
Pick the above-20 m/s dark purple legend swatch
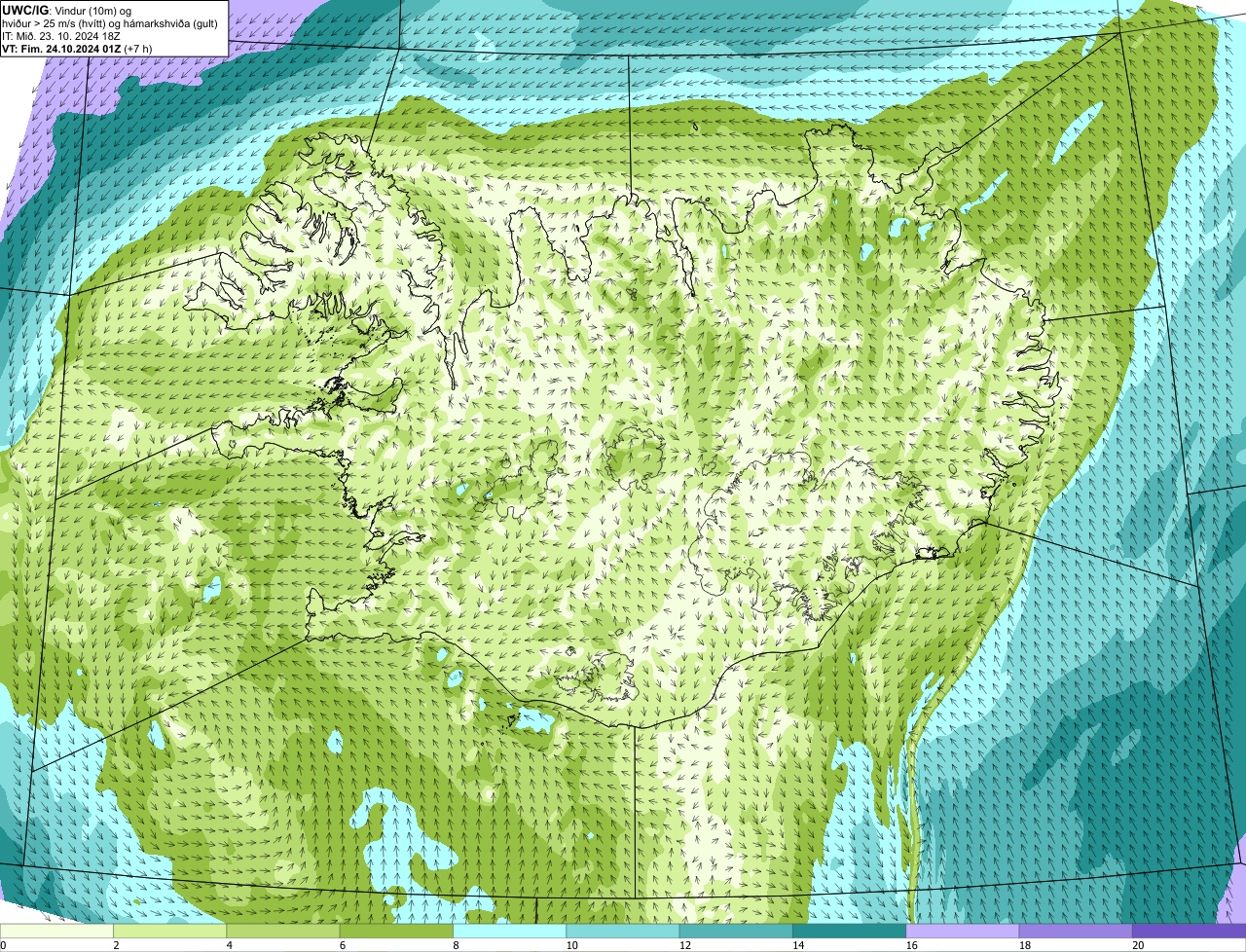(x=1189, y=931)
